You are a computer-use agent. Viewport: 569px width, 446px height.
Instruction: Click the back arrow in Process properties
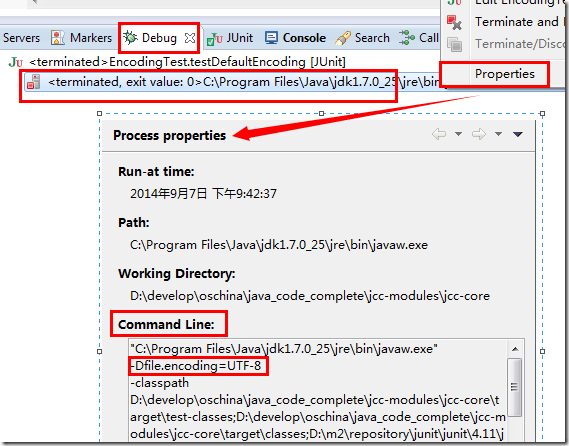(439, 134)
